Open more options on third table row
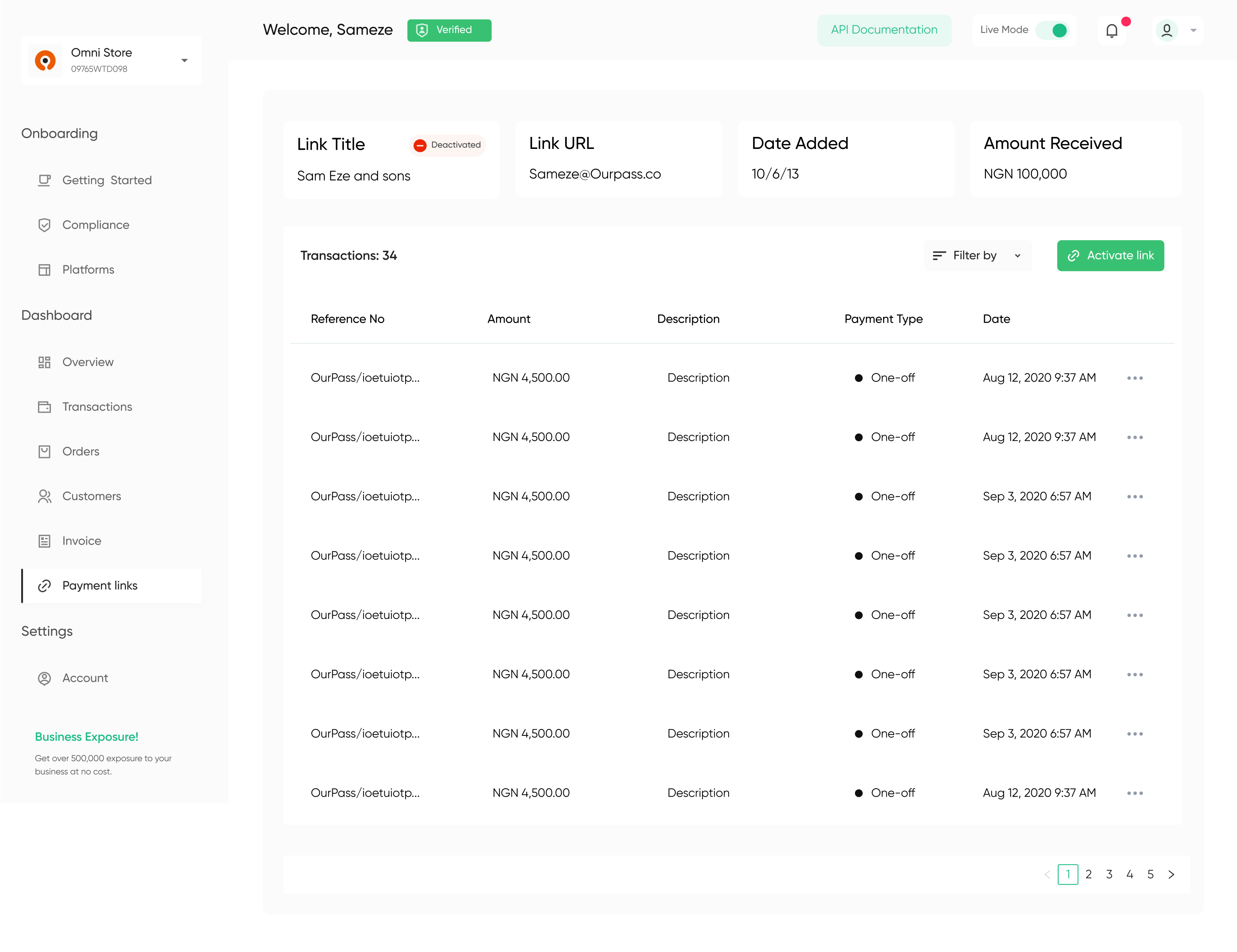Viewport: 1237px width, 952px height. [1135, 497]
